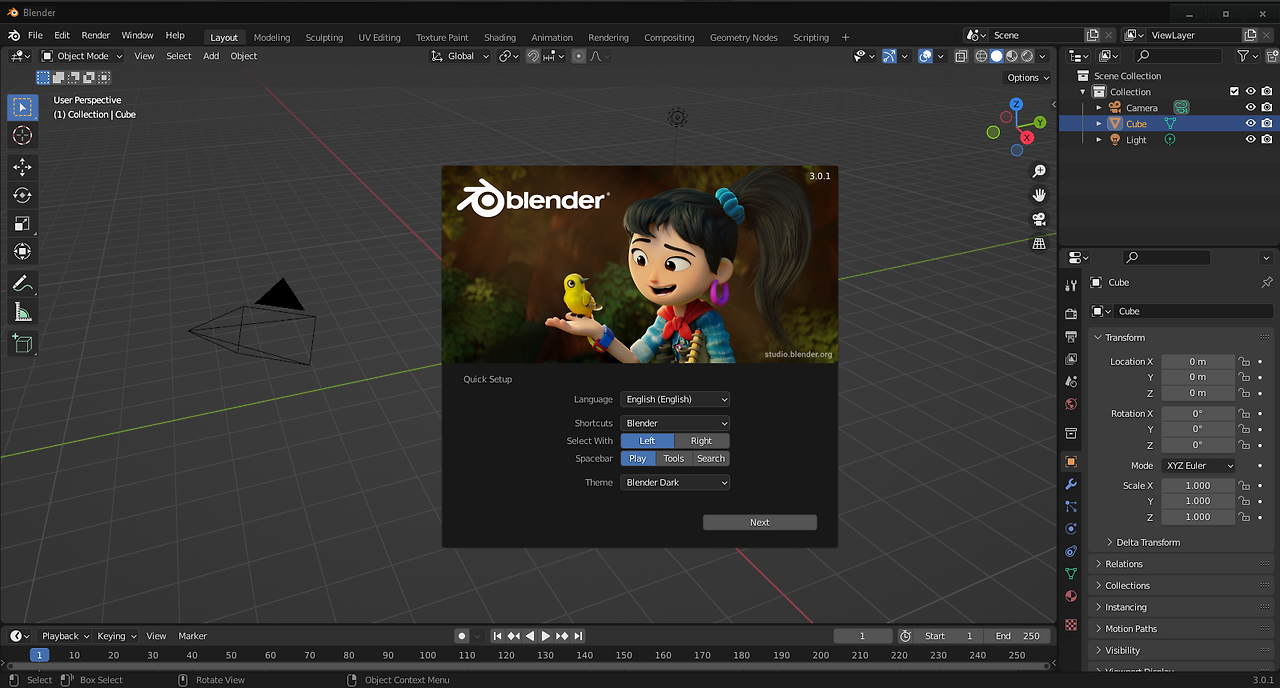The width and height of the screenshot is (1280, 688).
Task: Select the Annotate tool
Action: click(22, 283)
